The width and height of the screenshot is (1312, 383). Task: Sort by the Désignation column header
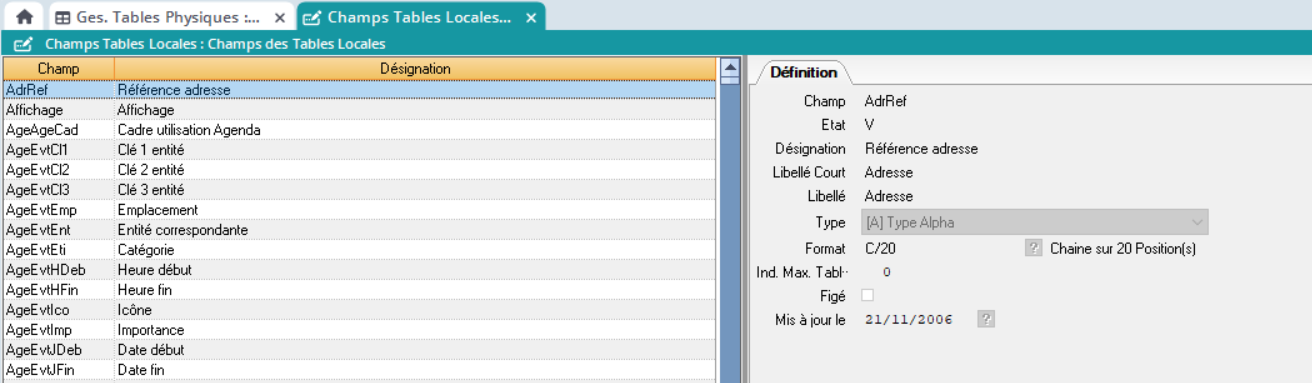tap(416, 68)
